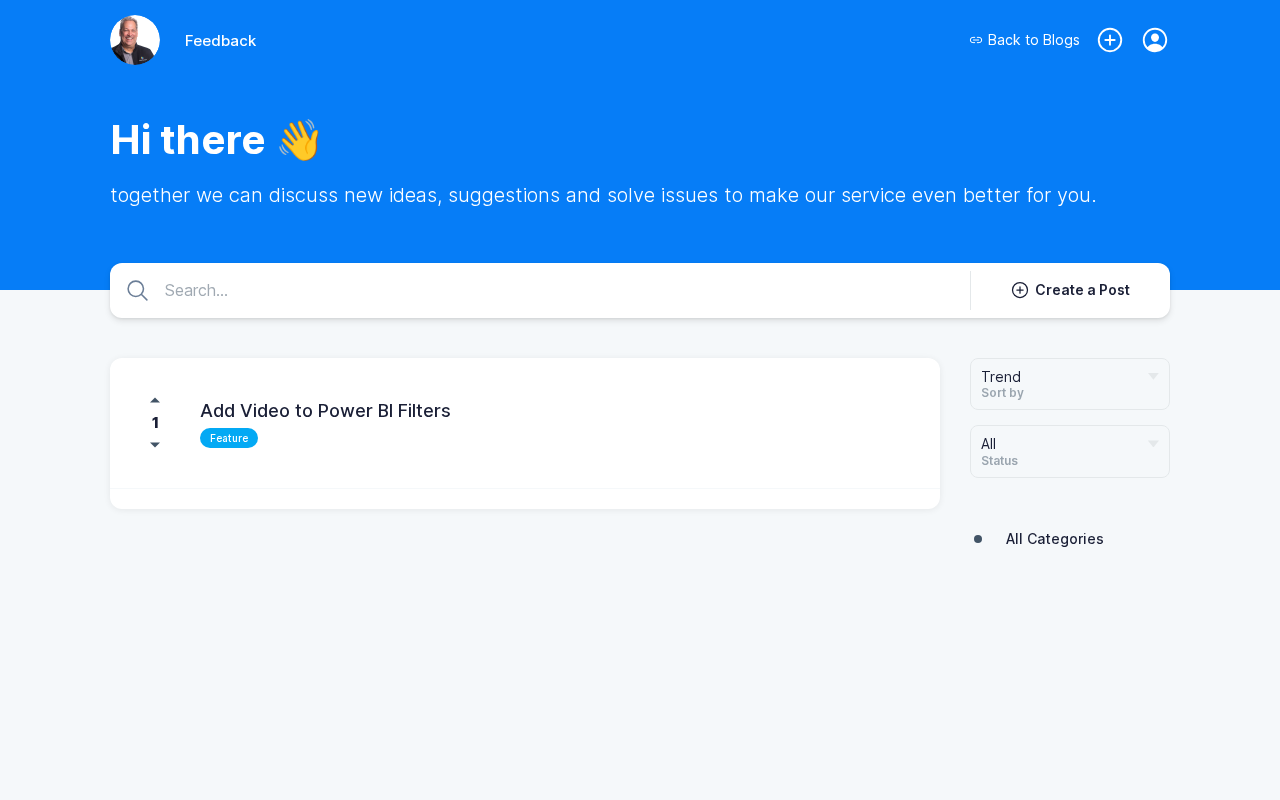Viewport: 1280px width, 800px height.
Task: Click the magnifying glass search icon
Action: [x=138, y=291]
